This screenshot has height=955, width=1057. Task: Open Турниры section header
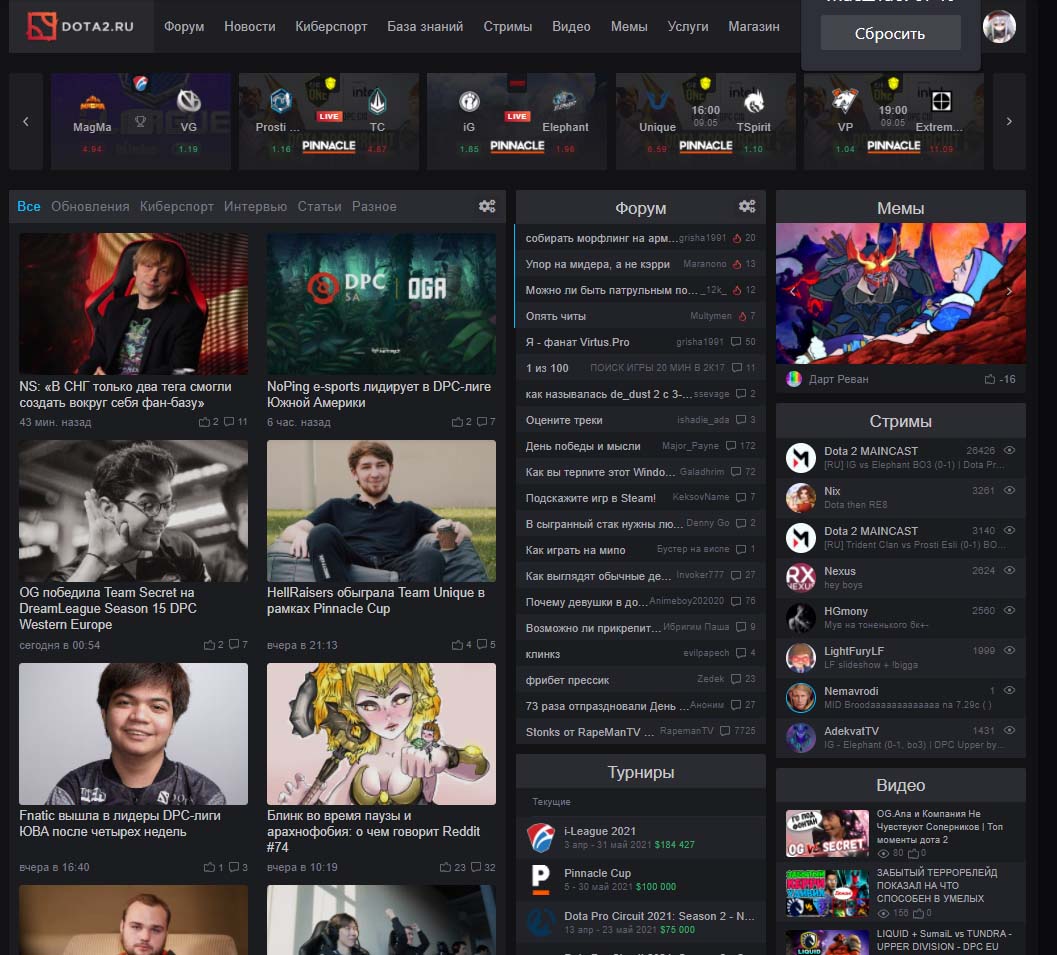640,772
